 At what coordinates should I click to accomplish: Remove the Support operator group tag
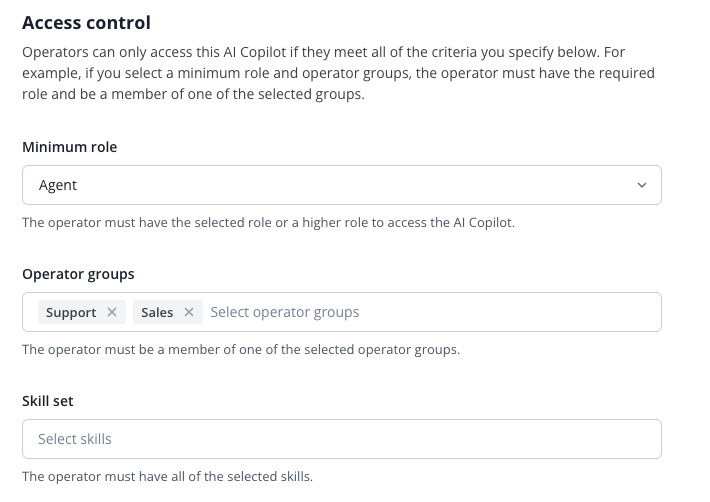[x=112, y=312]
